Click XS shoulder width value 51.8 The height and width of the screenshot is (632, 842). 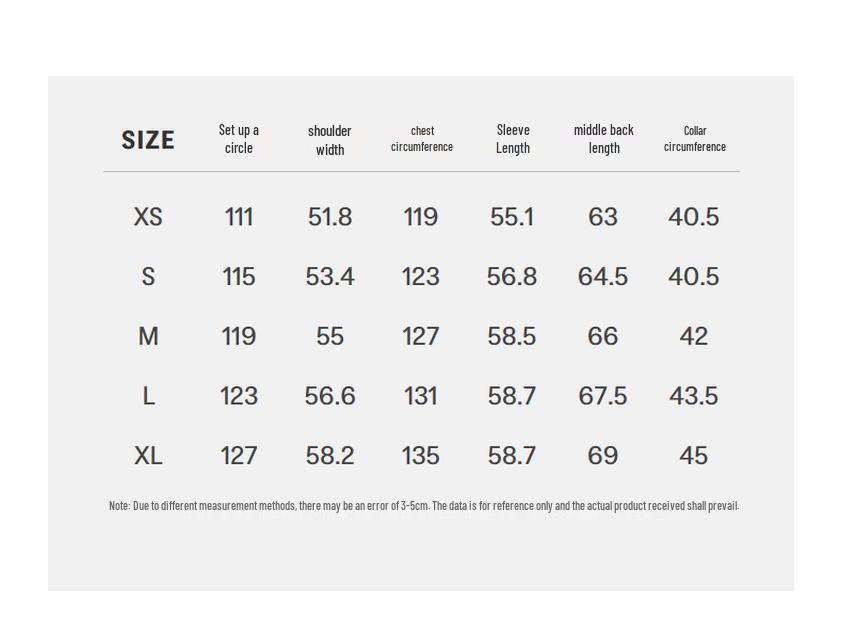330,217
